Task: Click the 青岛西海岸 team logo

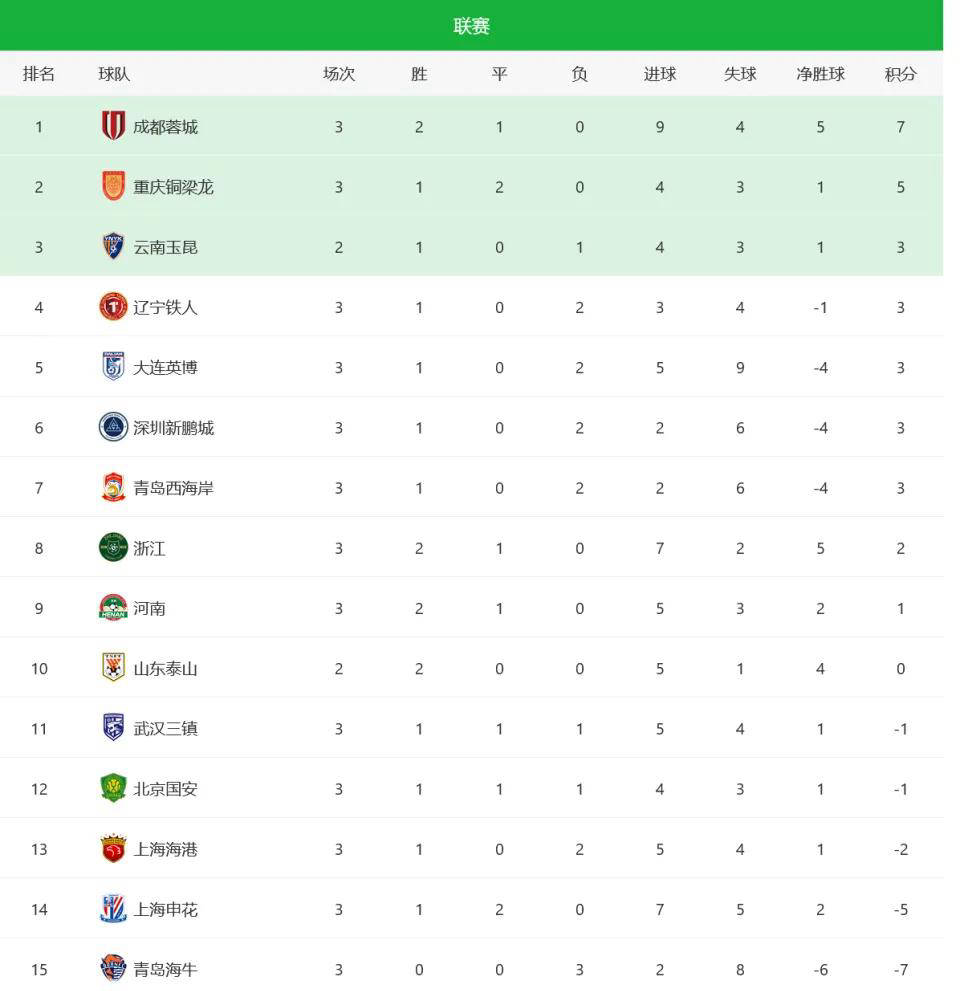Action: (x=113, y=488)
